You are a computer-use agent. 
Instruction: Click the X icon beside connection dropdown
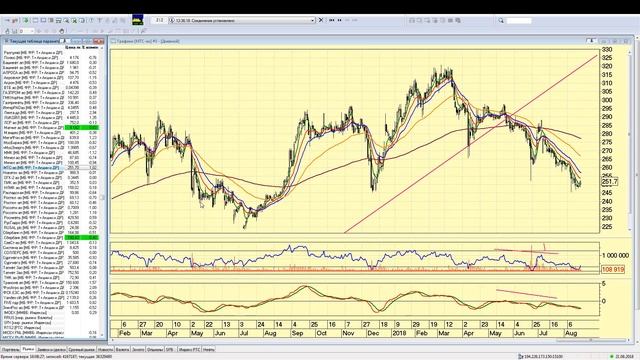(321, 20)
